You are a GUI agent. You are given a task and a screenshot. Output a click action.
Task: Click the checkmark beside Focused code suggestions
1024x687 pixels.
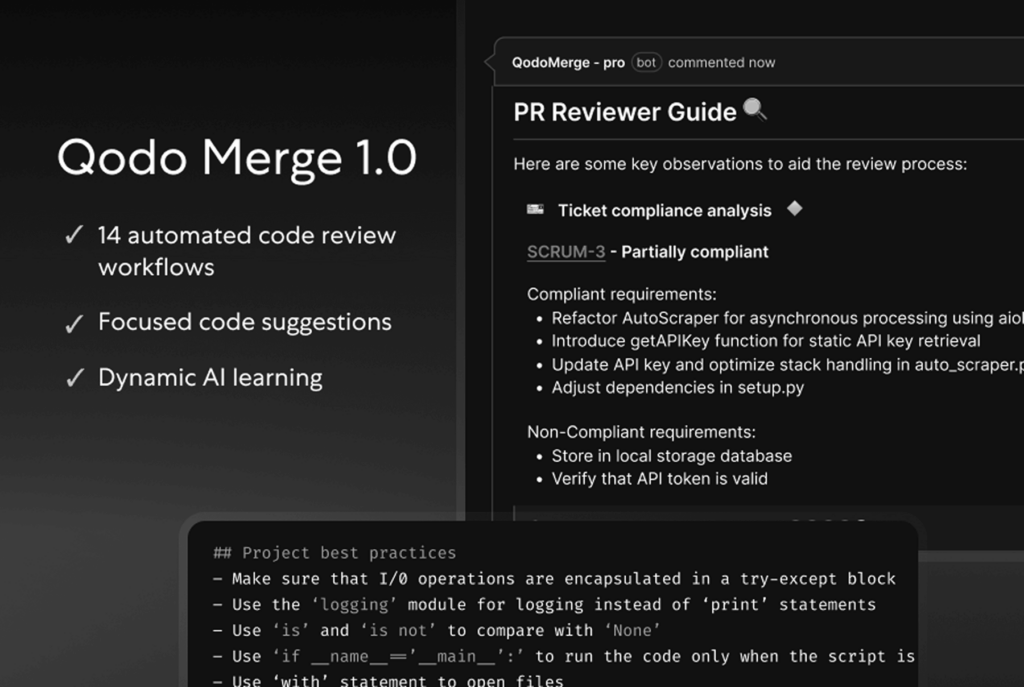74,321
